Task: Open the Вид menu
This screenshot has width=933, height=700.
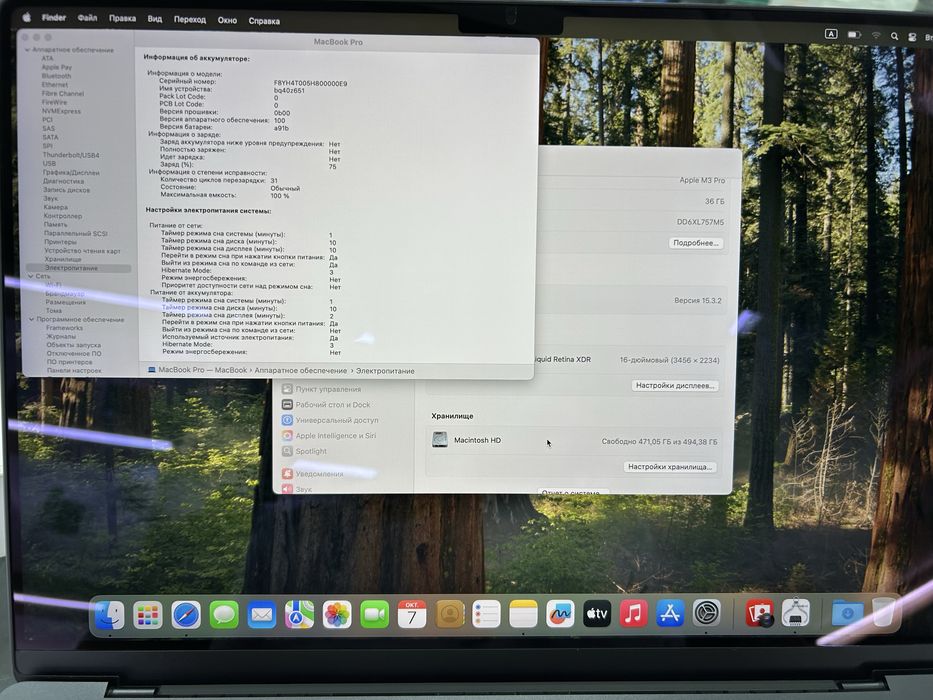Action: click(155, 19)
